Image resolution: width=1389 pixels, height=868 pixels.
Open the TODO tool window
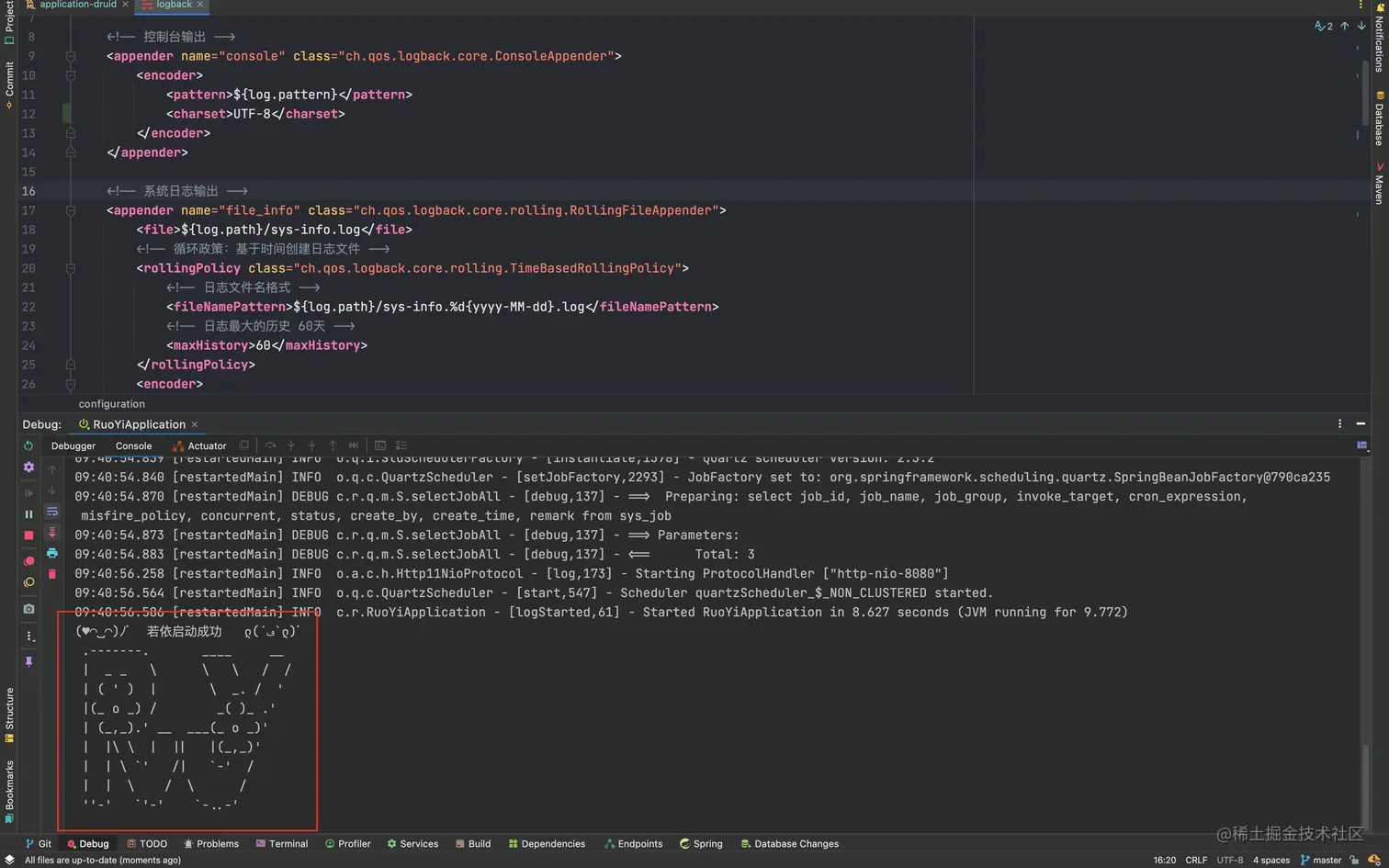[147, 844]
